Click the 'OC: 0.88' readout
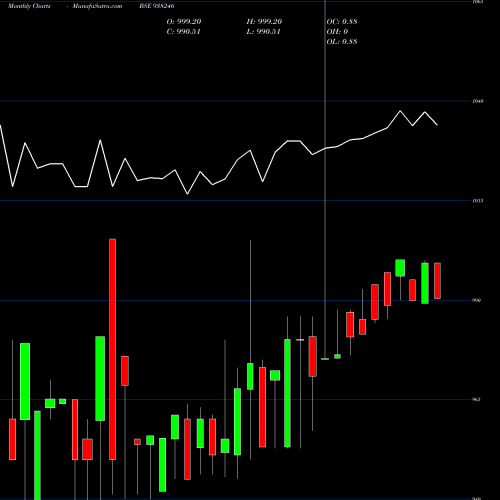 [342, 21]
